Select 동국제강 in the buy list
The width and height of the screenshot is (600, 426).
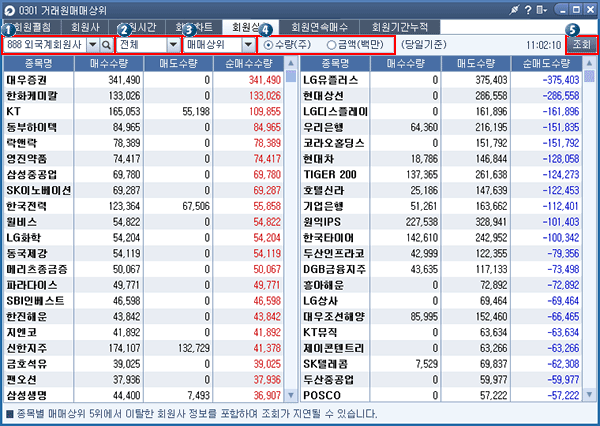point(144,253)
